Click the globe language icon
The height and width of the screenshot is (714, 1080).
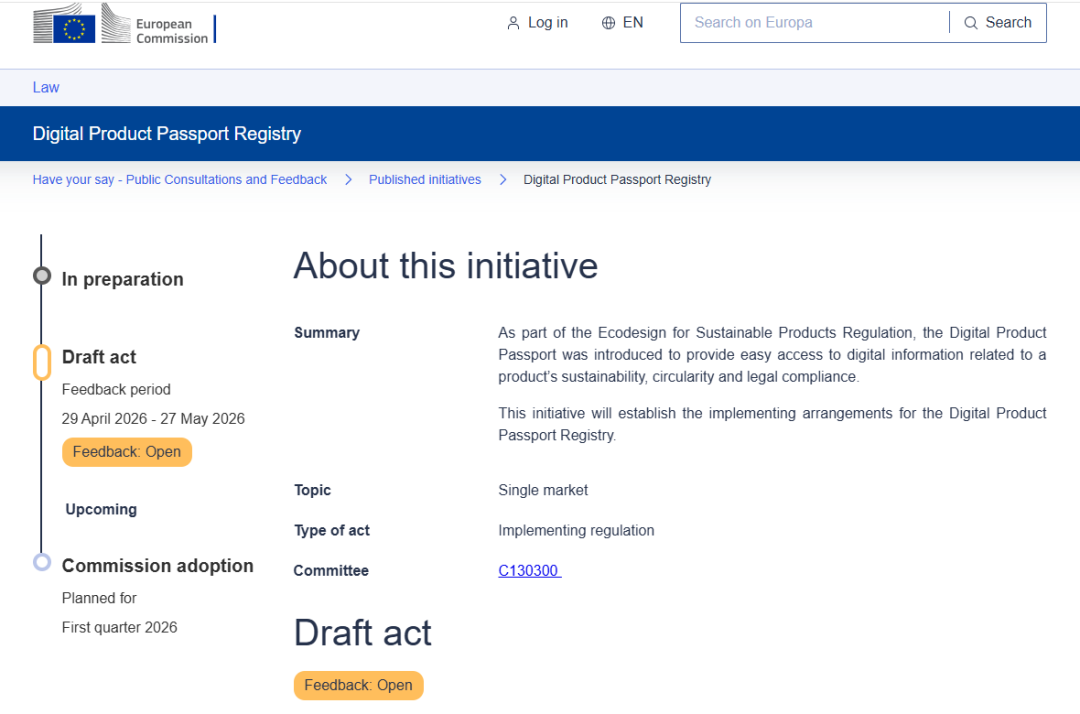pos(608,23)
